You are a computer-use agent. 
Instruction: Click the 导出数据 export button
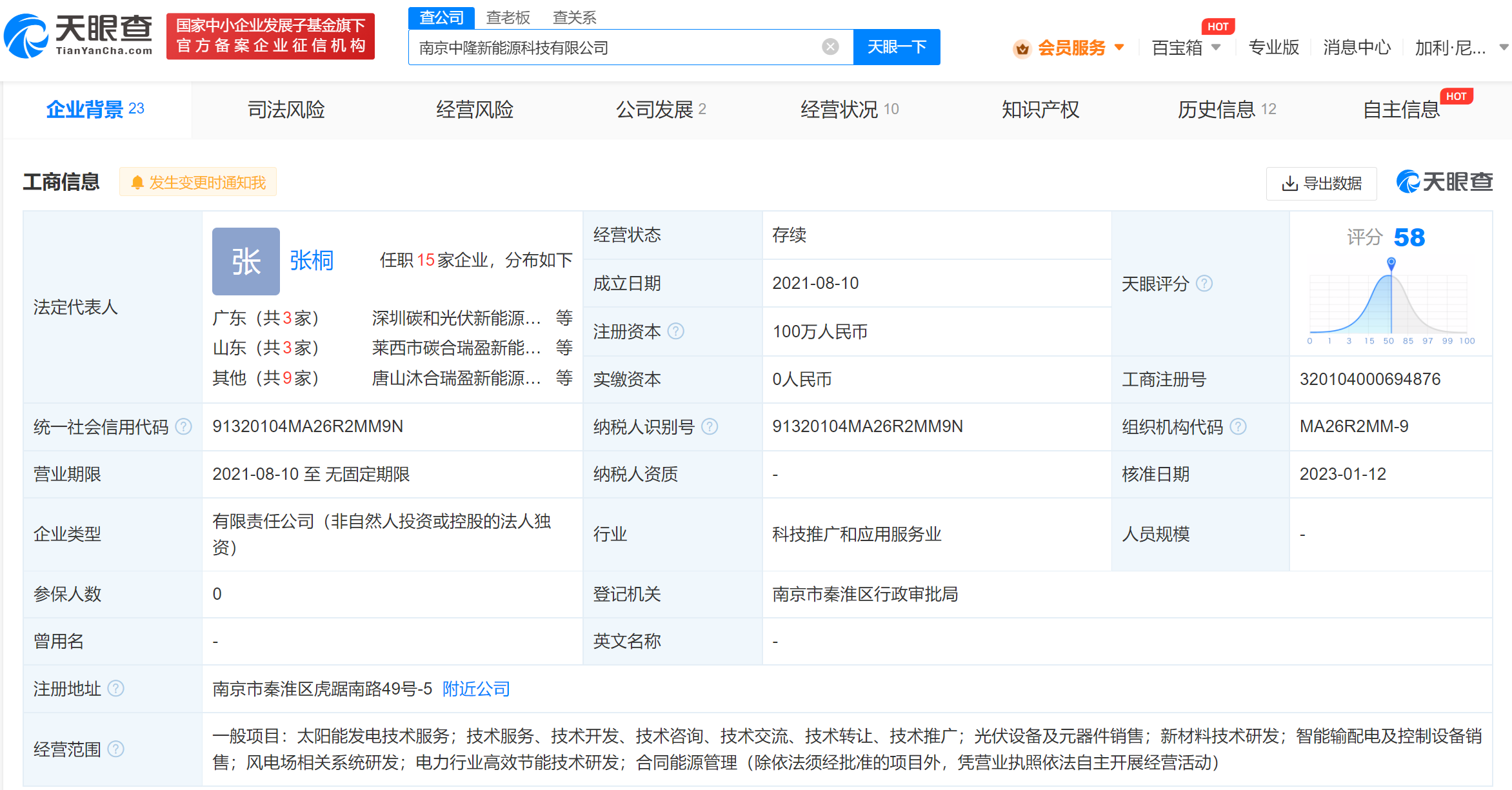(x=1321, y=184)
